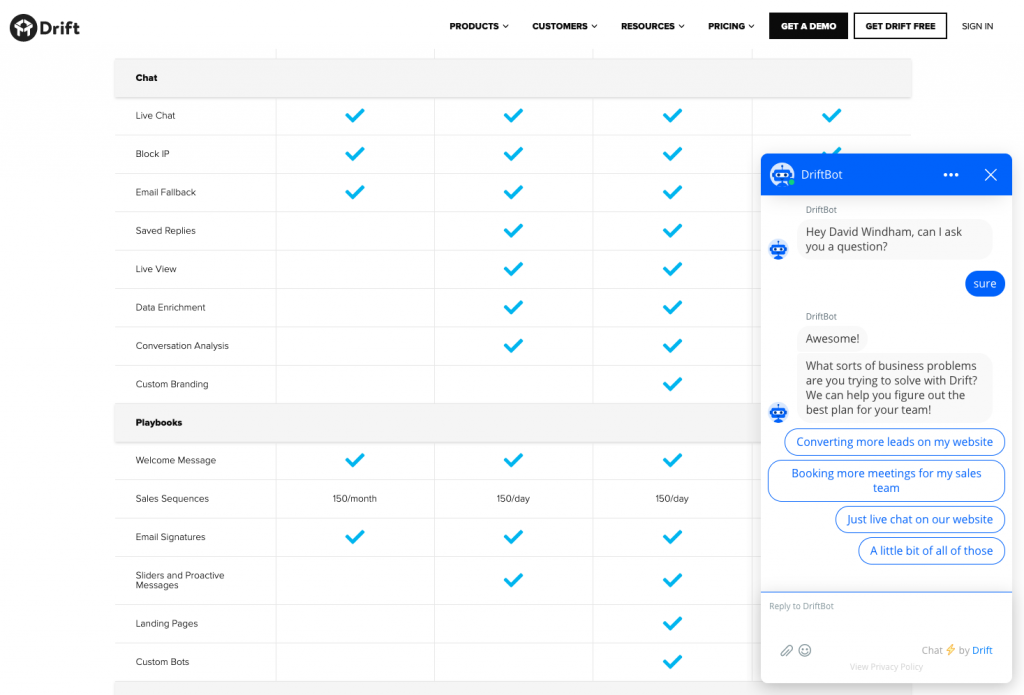Open the DriftBot chat options menu (three dots)

pyautogui.click(x=951, y=175)
